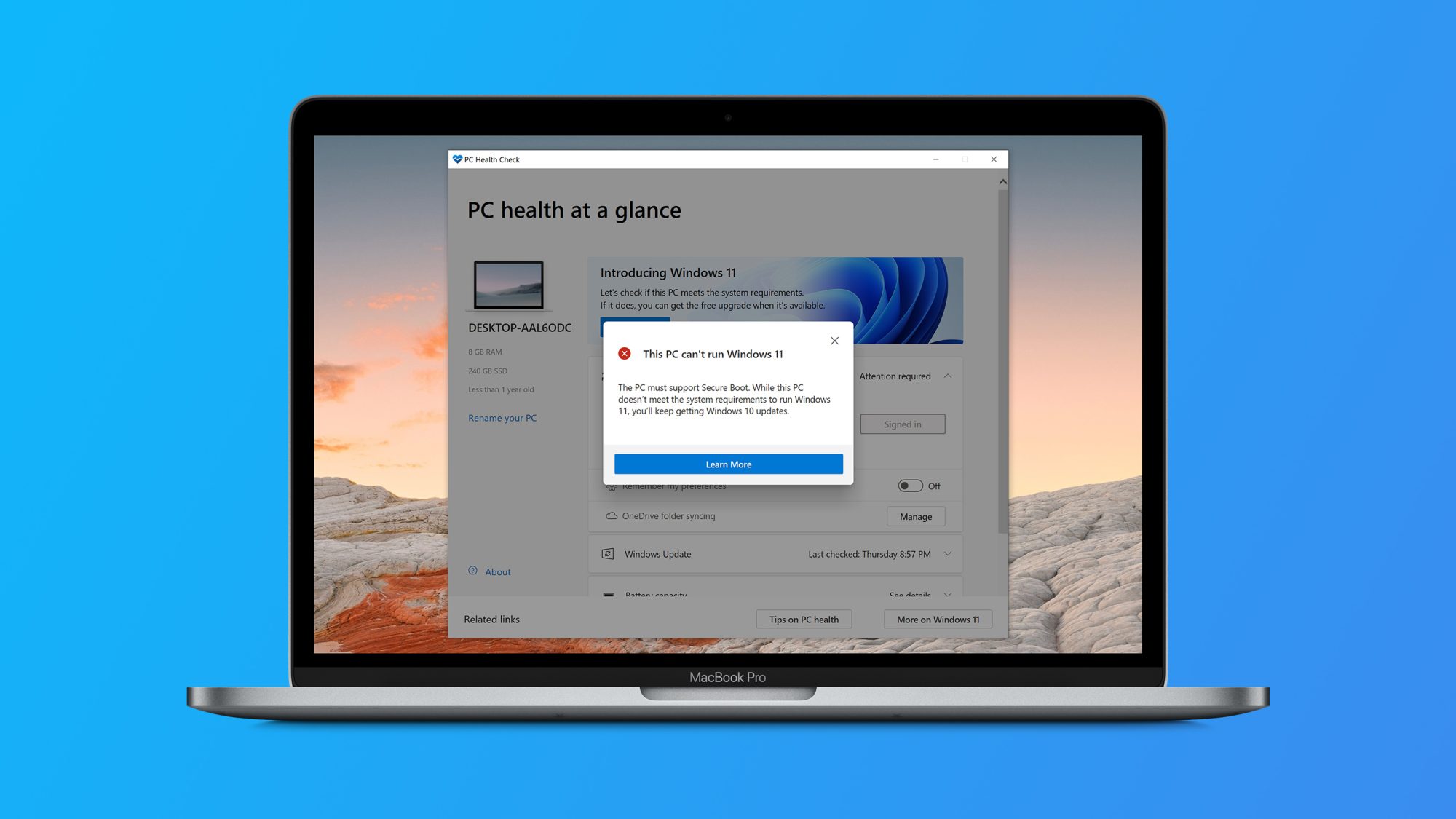
Task: Click the Windows Update icon
Action: tap(608, 553)
